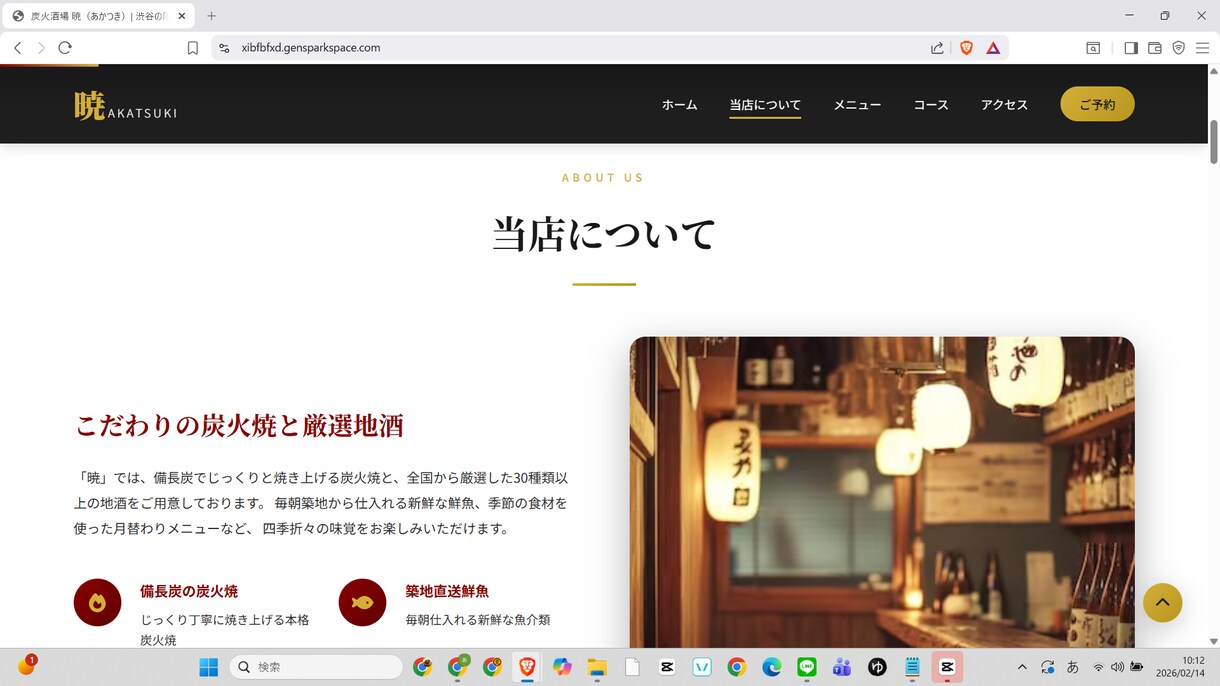Viewport: 1220px width, 686px height.
Task: Select the 炭火酒場 暁 browser tab
Action: click(98, 16)
